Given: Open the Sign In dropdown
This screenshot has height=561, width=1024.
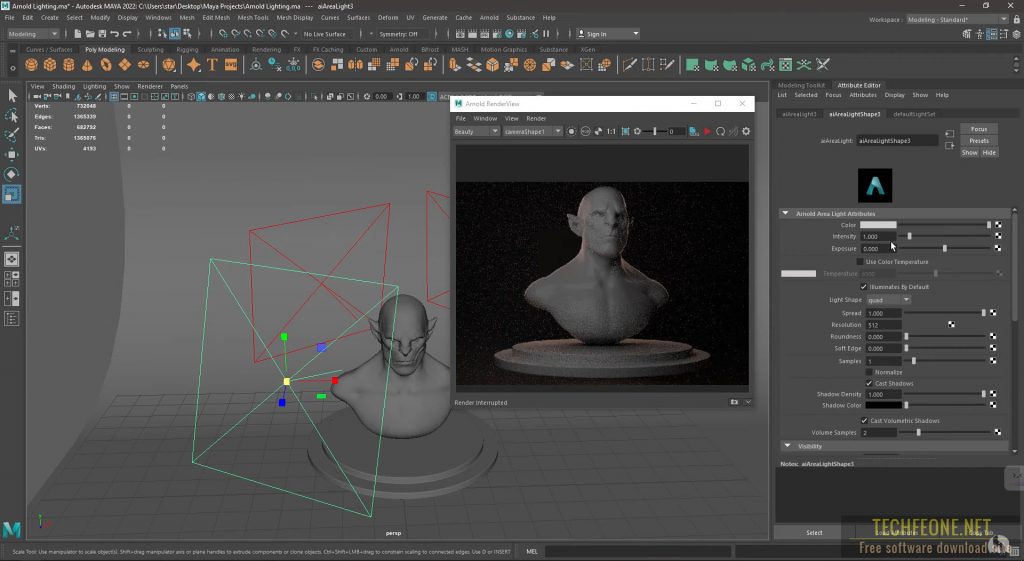Looking at the screenshot, I should pyautogui.click(x=608, y=33).
